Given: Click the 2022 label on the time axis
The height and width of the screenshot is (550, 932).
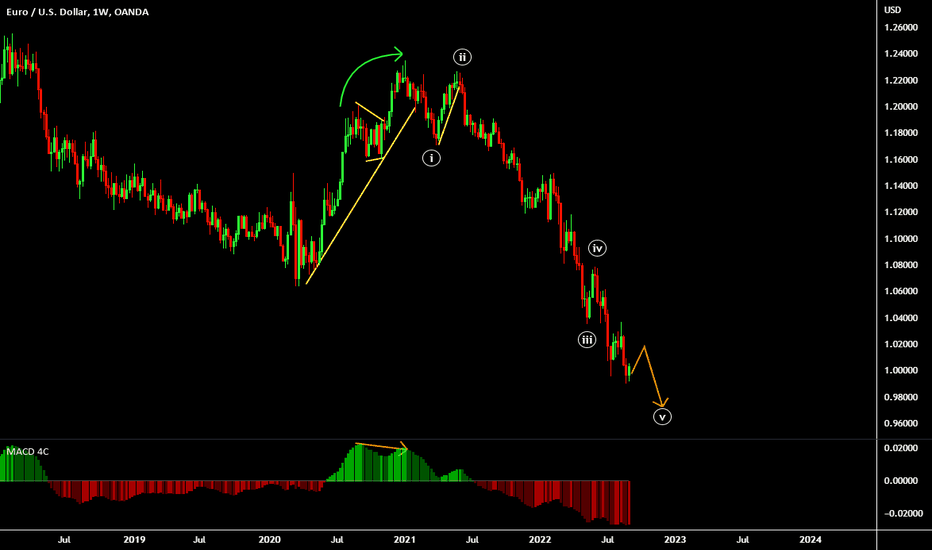Looking at the screenshot, I should tap(540, 539).
